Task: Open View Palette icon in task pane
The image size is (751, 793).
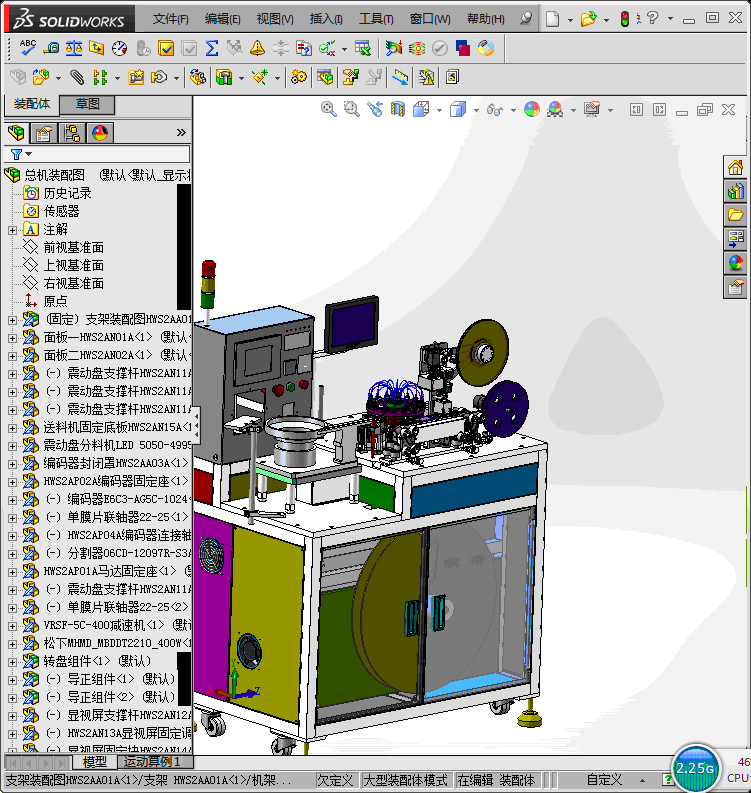Action: pyautogui.click(x=735, y=239)
